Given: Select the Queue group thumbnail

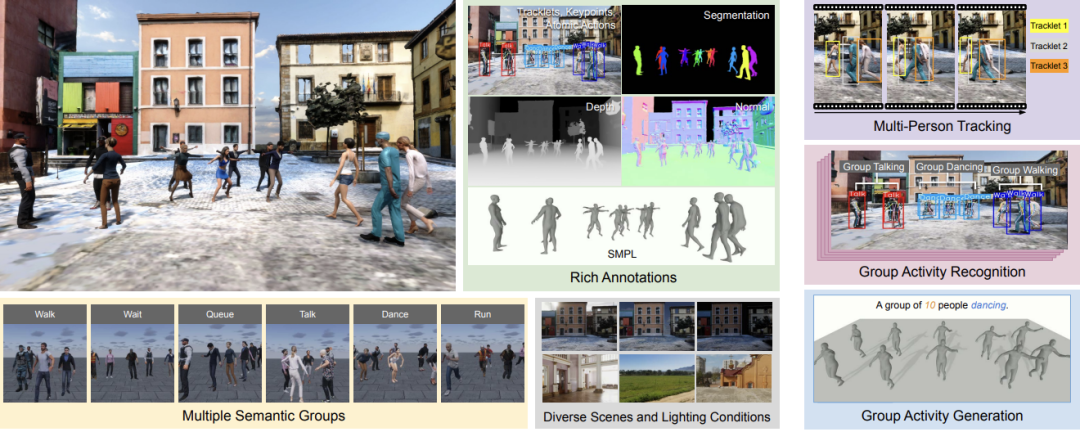Looking at the screenshot, I should tap(220, 353).
